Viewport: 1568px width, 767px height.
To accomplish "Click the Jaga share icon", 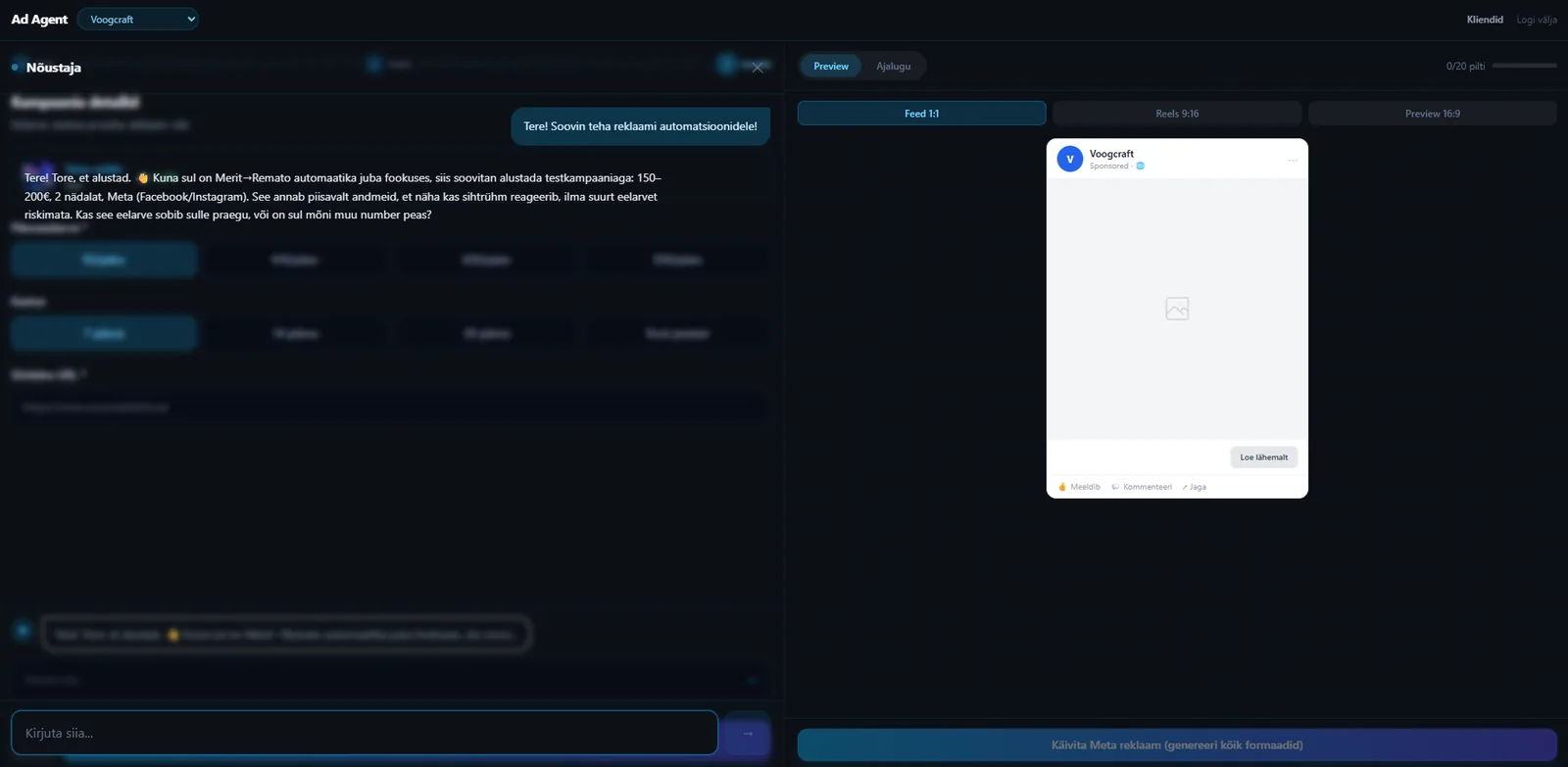I will [x=1184, y=487].
